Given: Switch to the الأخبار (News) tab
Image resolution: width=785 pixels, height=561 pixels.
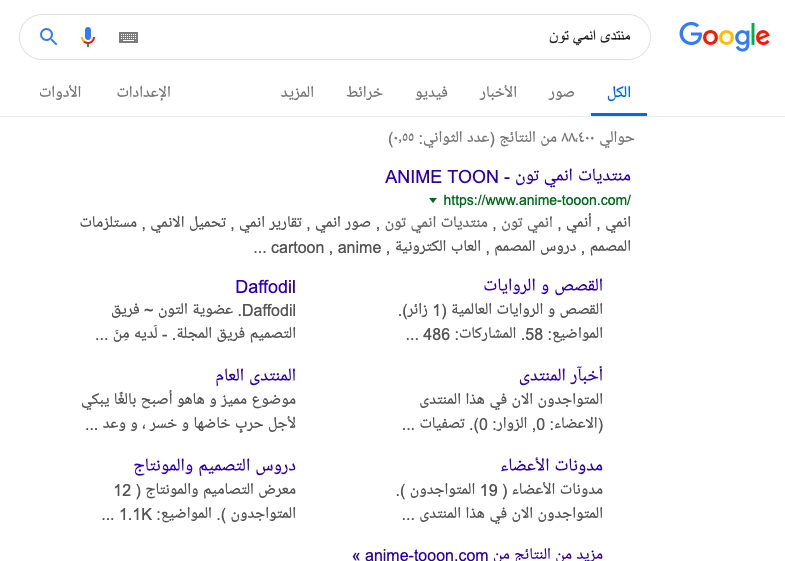Looking at the screenshot, I should point(498,92).
